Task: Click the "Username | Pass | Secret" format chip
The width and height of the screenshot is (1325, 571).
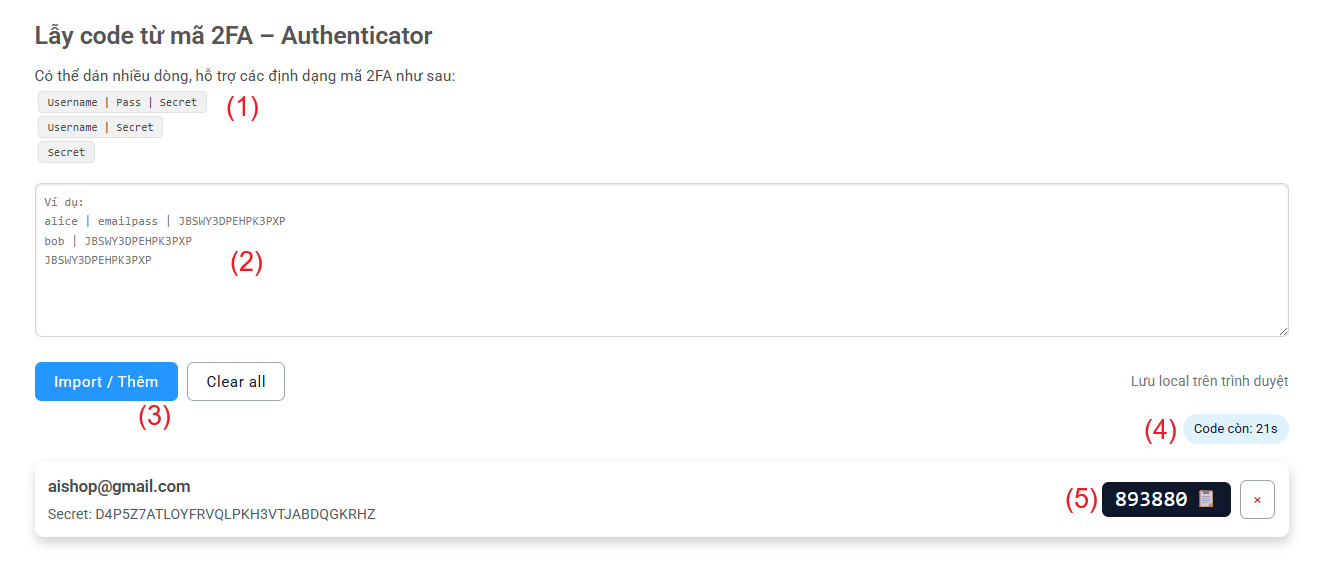Action: click(122, 102)
